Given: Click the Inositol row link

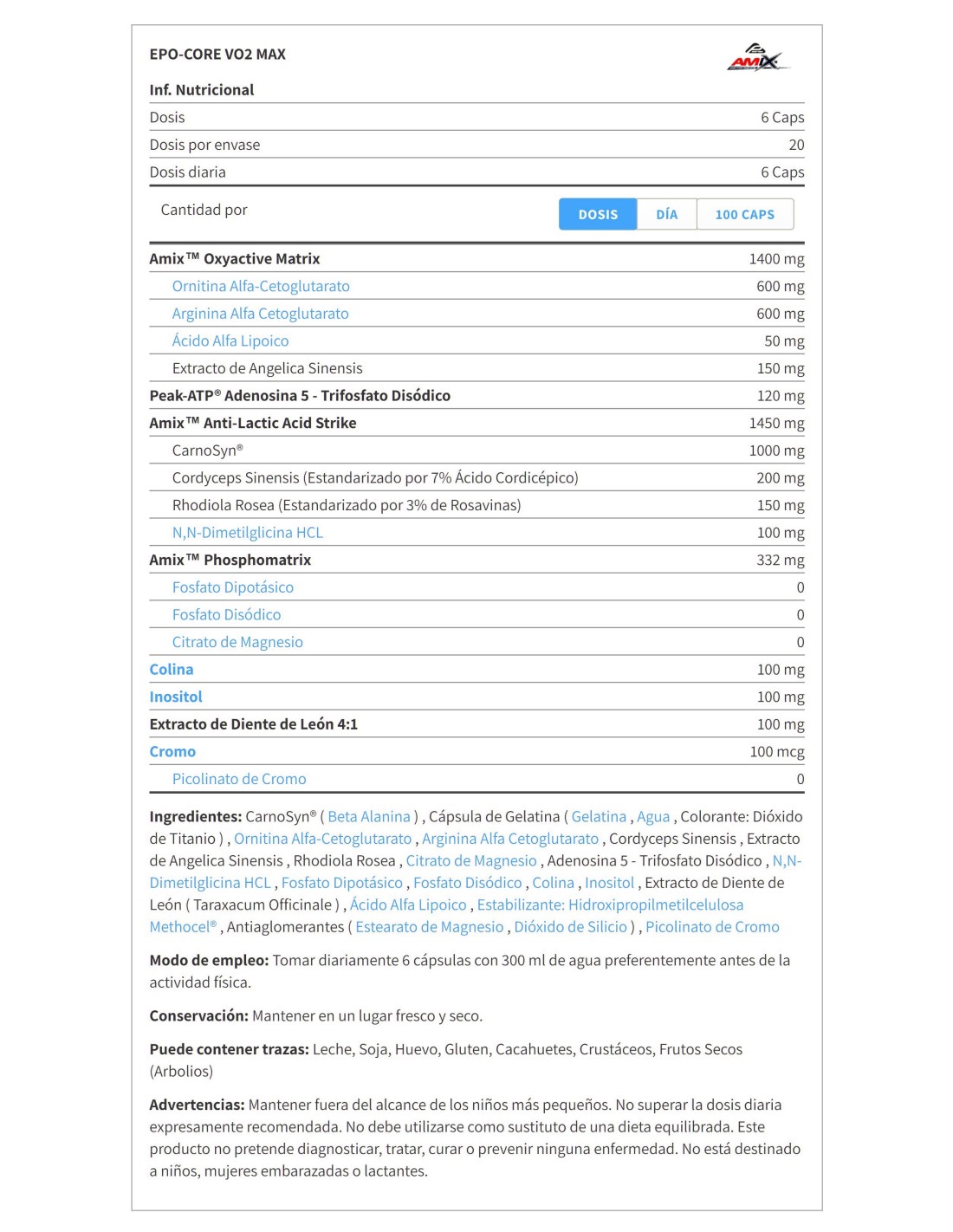Looking at the screenshot, I should (x=176, y=697).
